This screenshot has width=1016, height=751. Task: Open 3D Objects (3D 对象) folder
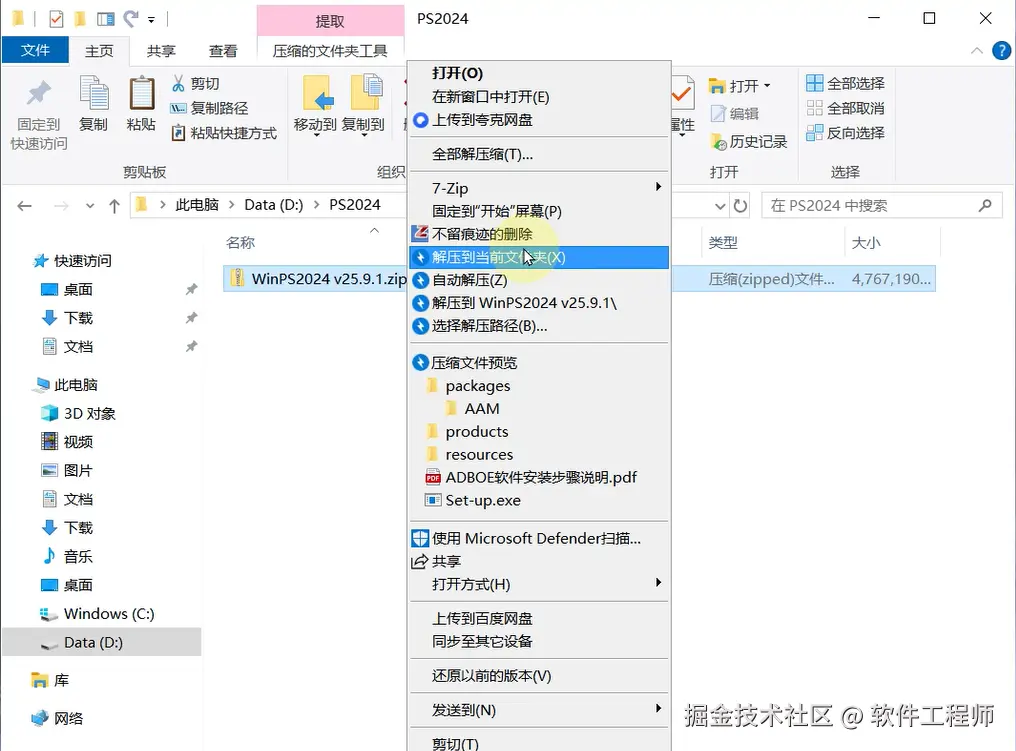click(78, 413)
